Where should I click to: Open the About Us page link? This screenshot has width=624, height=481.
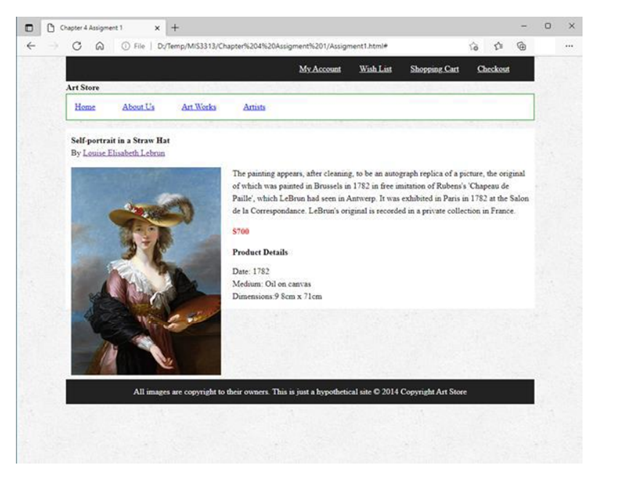(x=138, y=107)
